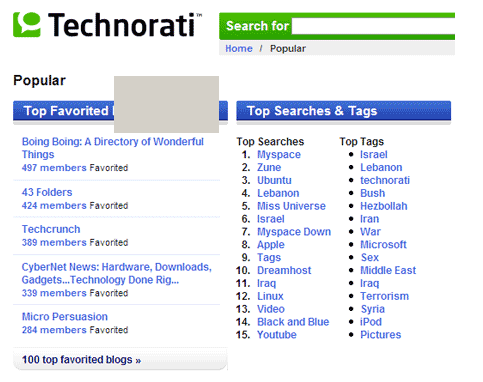
Task: Click the Ubuntu search link
Action: [274, 180]
